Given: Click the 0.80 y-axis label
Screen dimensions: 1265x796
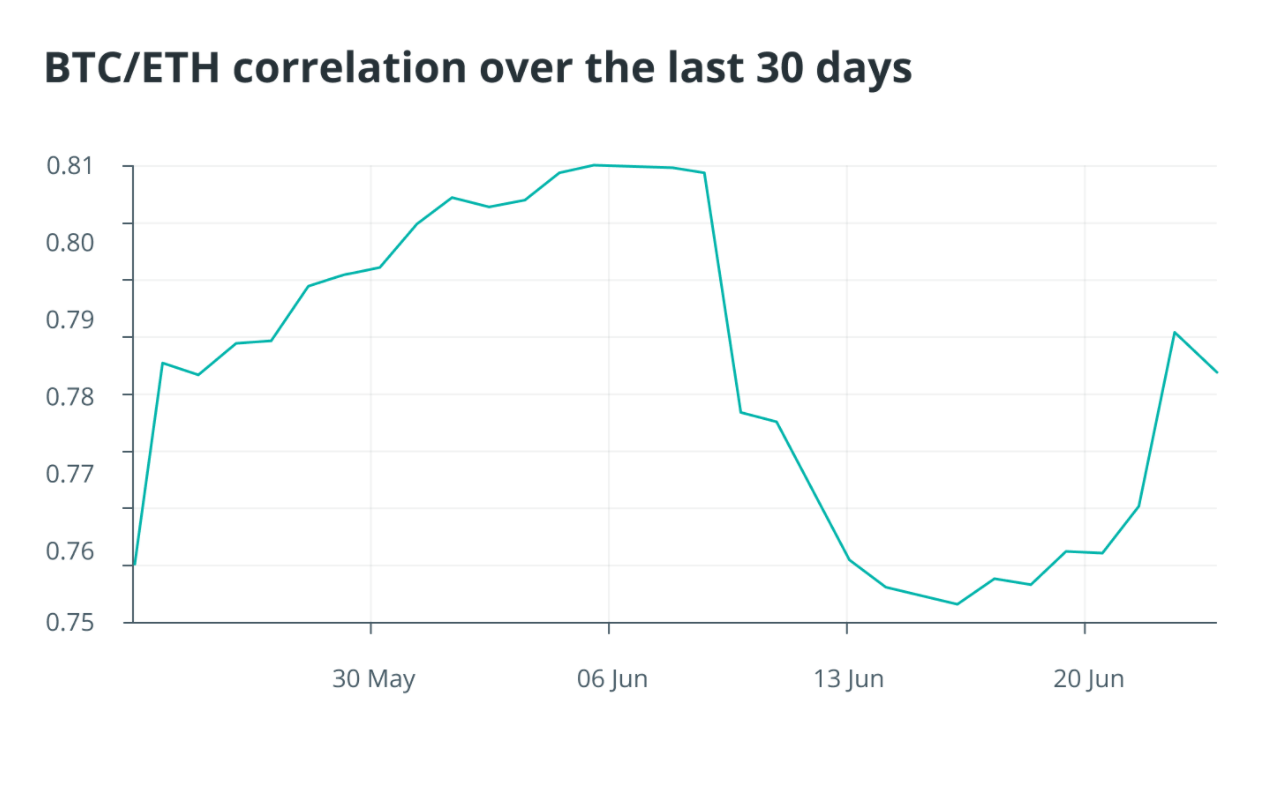Looking at the screenshot, I should pyautogui.click(x=71, y=243).
